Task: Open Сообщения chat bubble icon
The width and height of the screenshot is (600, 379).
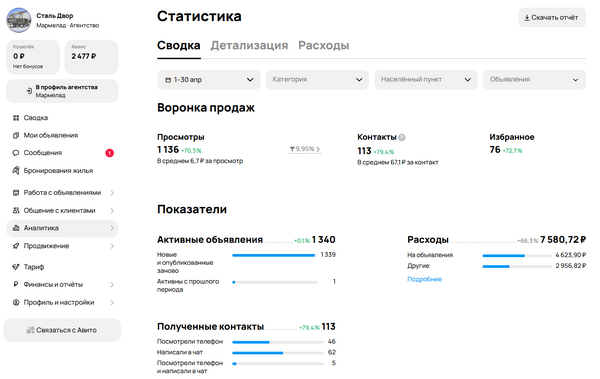Action: (16, 153)
